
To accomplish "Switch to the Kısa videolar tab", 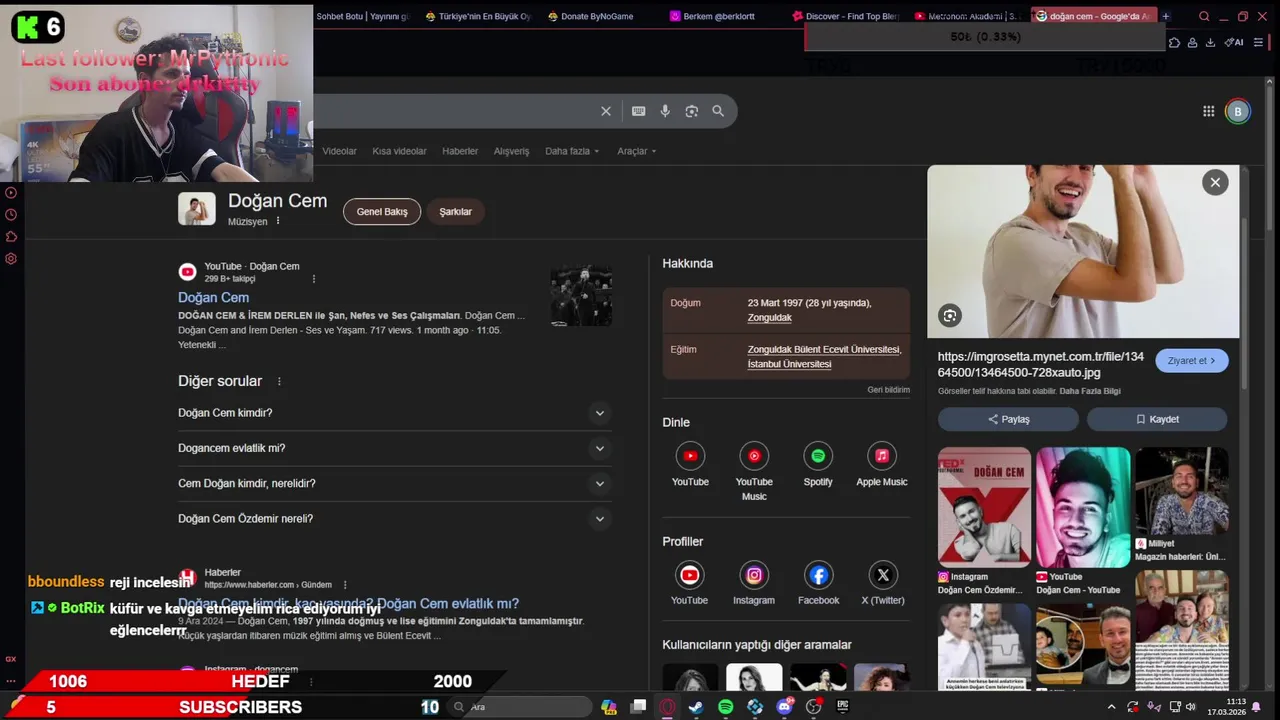I will pyautogui.click(x=399, y=151).
